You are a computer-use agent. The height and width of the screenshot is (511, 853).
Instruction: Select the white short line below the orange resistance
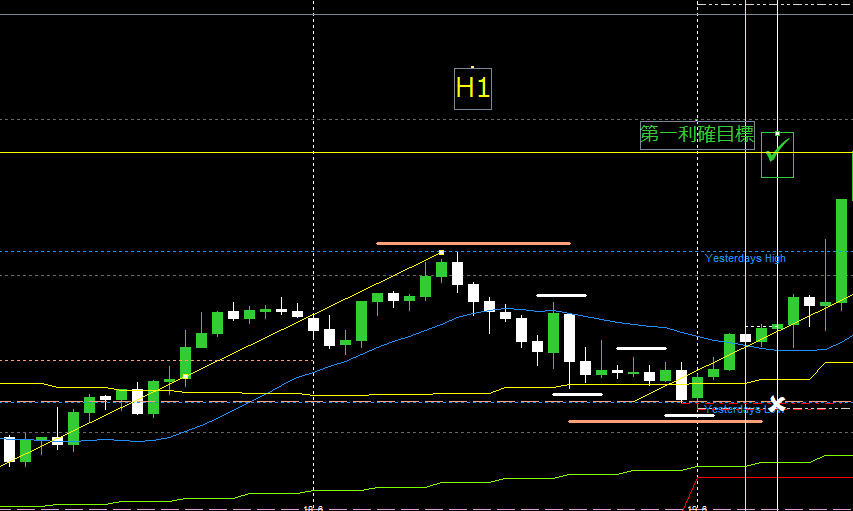[560, 295]
